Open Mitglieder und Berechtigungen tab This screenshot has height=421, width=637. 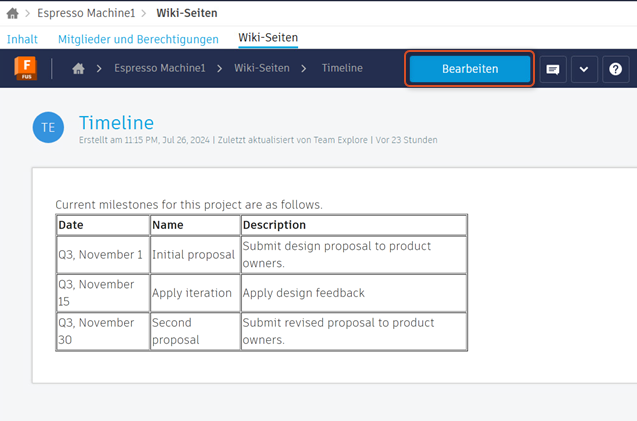point(138,39)
